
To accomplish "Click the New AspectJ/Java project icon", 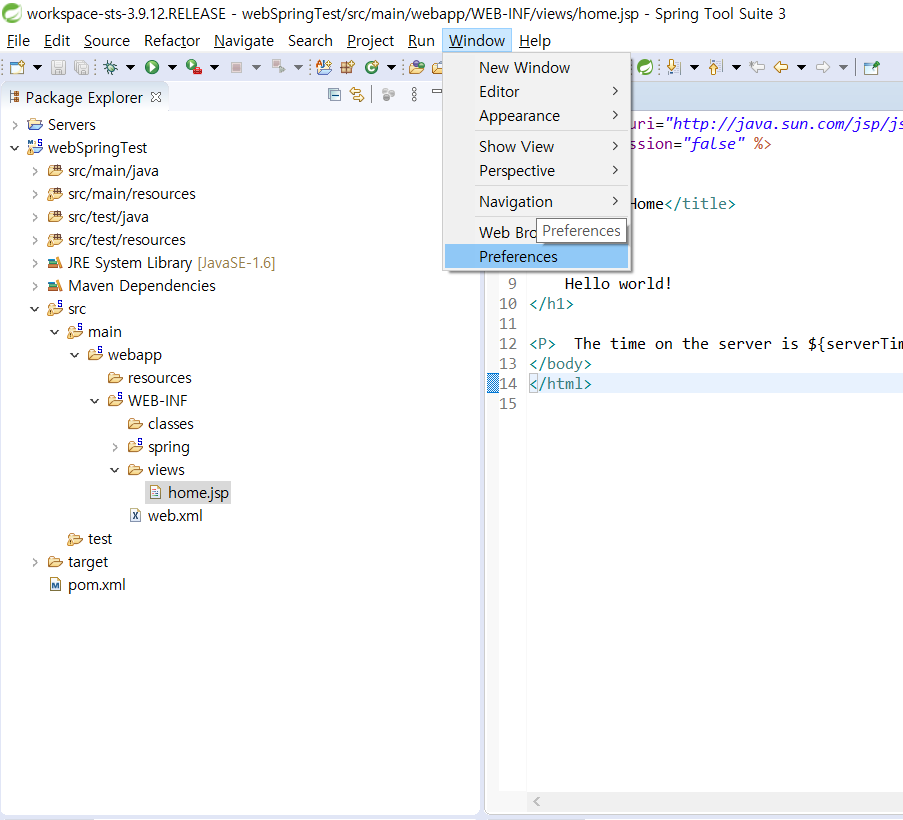I will [x=324, y=67].
